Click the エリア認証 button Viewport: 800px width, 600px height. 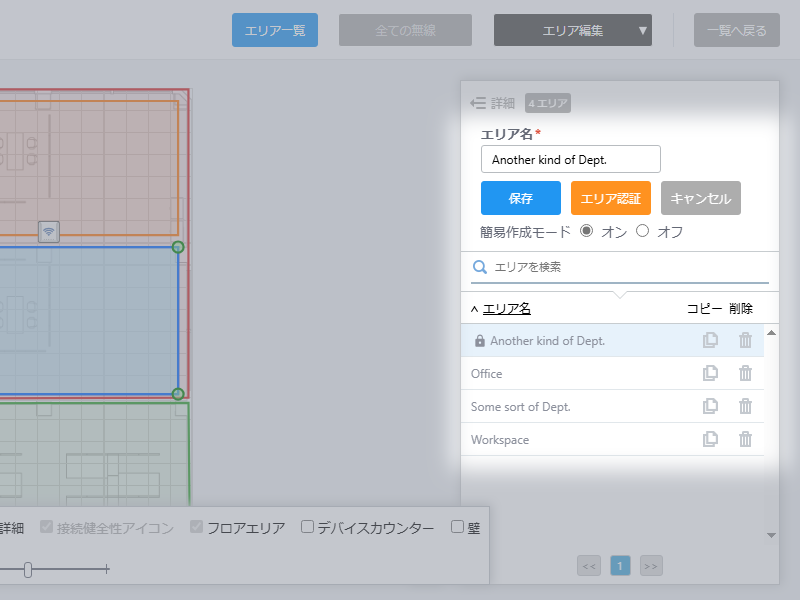coord(611,198)
